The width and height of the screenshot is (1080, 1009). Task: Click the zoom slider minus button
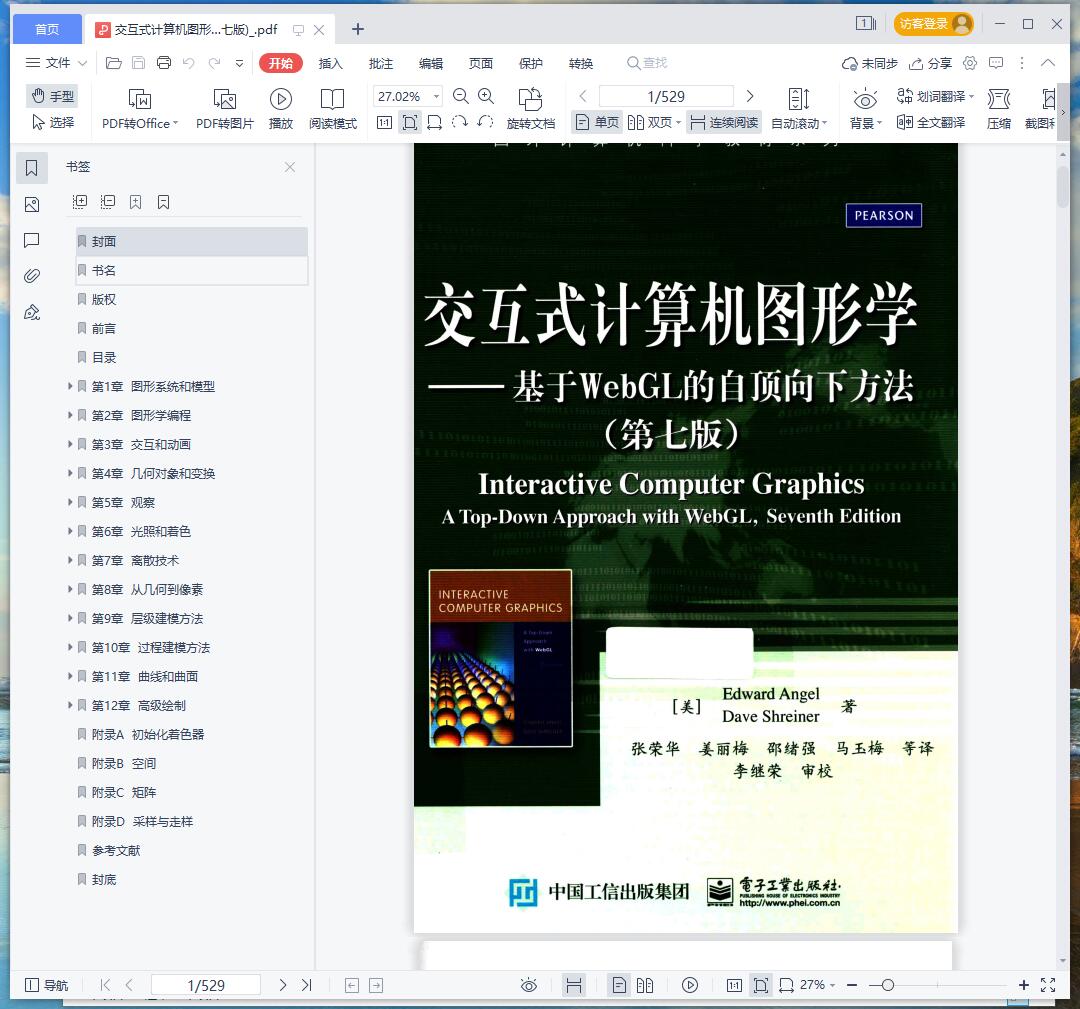coord(852,985)
